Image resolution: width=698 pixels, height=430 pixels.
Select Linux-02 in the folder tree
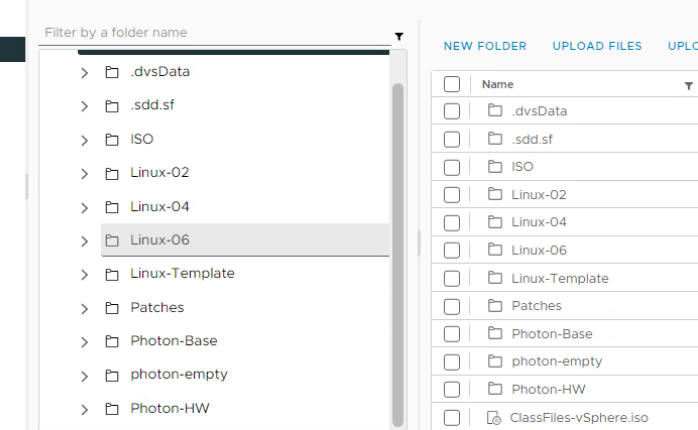click(159, 173)
